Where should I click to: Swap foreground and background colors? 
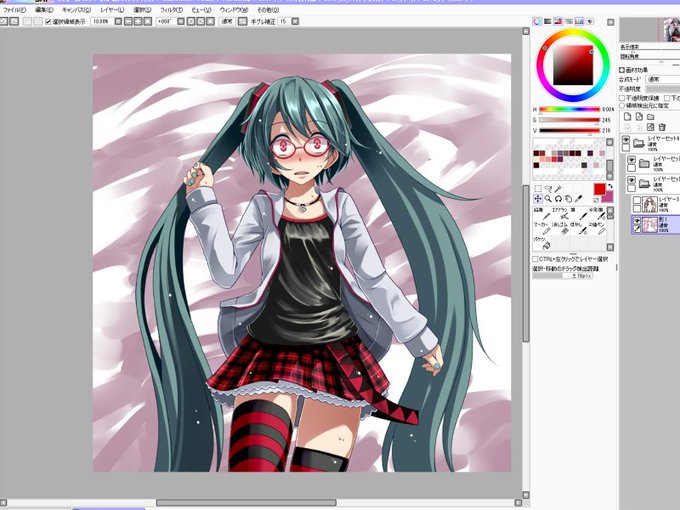[610, 186]
